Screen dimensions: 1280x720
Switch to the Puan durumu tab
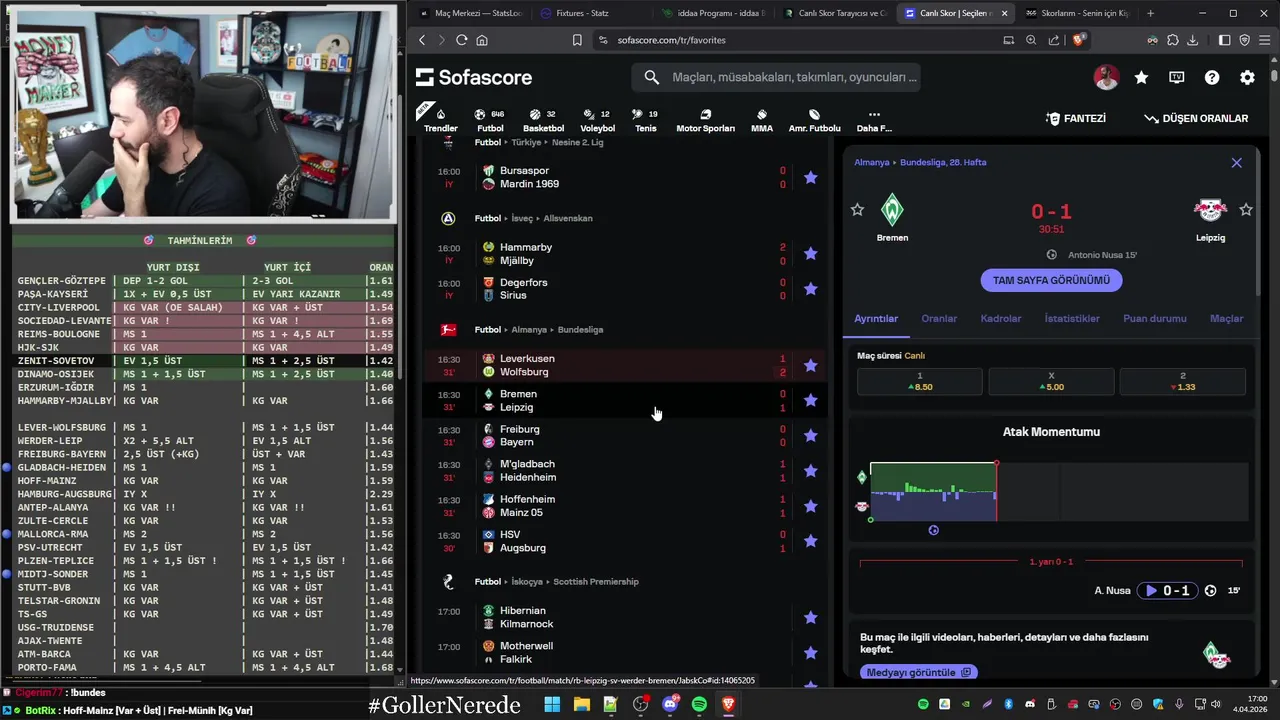pos(1155,318)
